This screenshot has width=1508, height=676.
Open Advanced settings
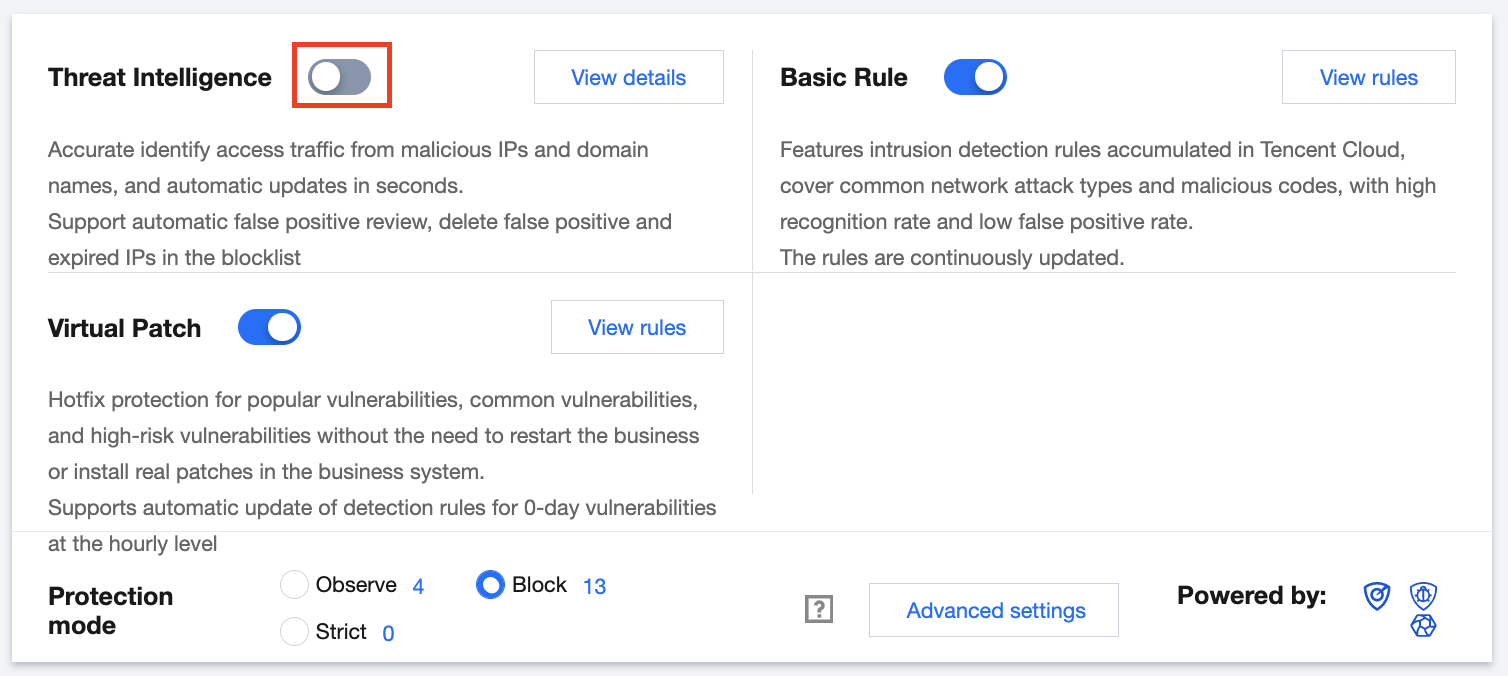point(995,610)
